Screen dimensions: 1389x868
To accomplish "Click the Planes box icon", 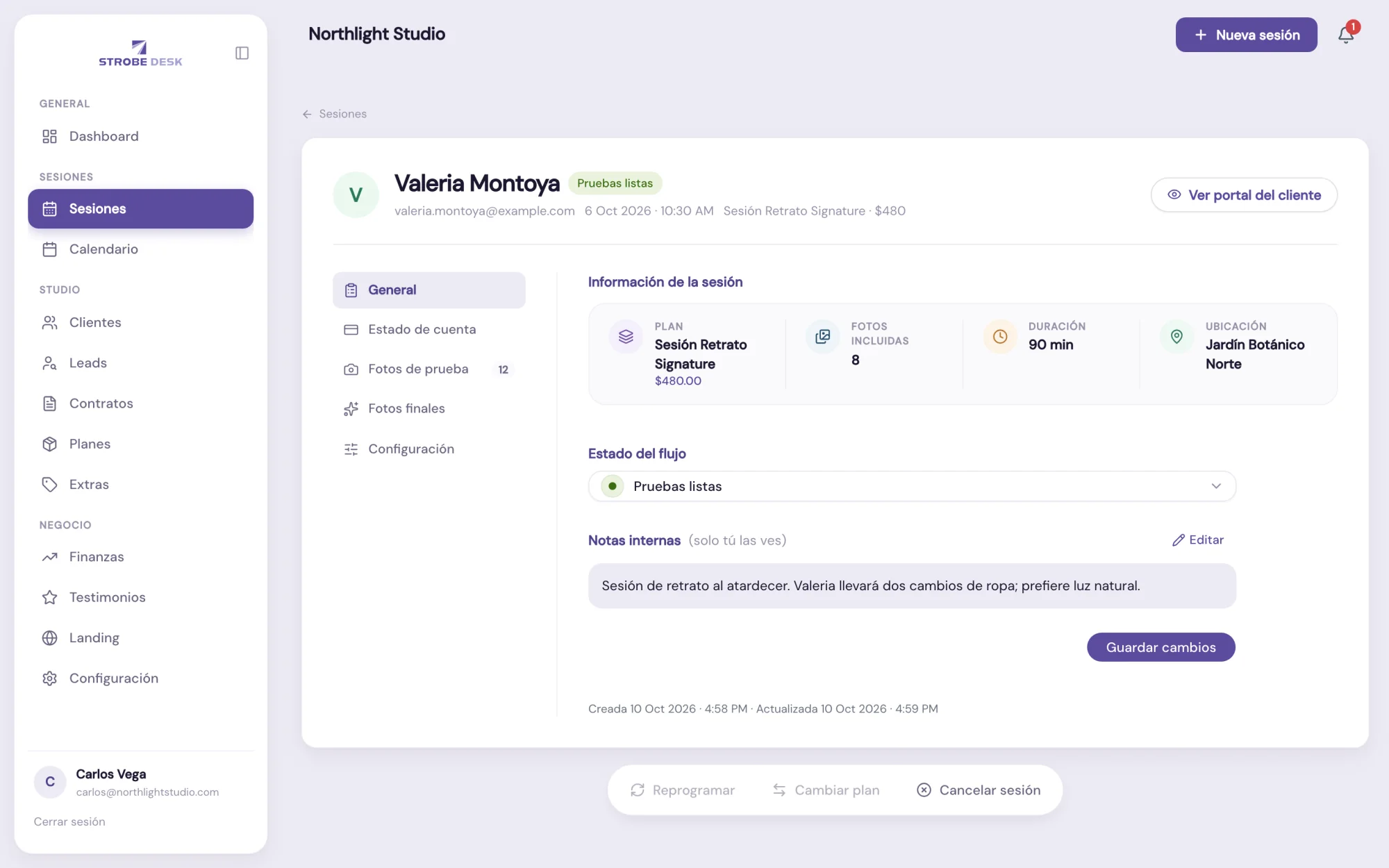I will (x=49, y=444).
